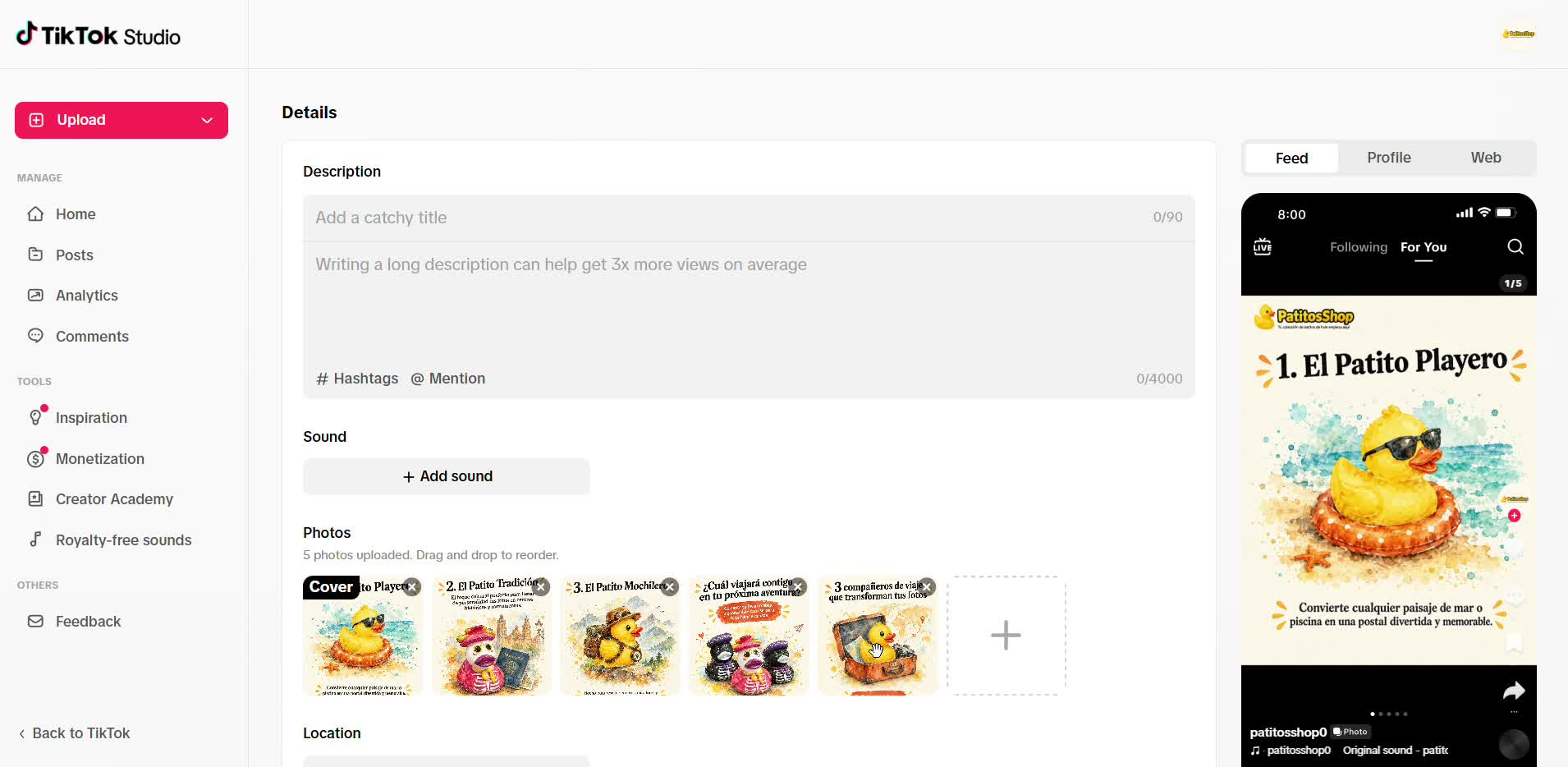
Task: Click the search icon in phone preview
Action: point(1515,247)
